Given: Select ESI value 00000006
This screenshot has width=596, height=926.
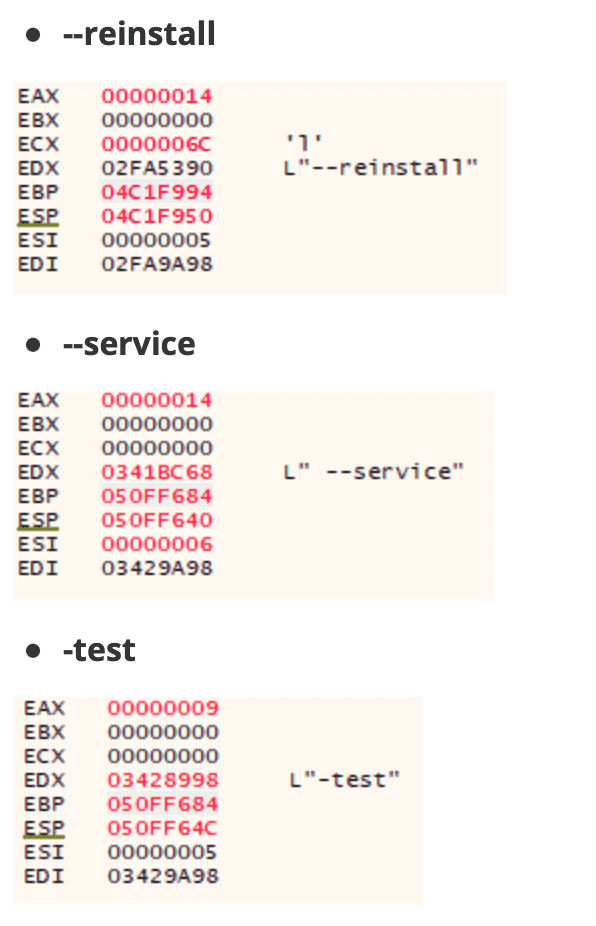Looking at the screenshot, I should click(x=157, y=544).
